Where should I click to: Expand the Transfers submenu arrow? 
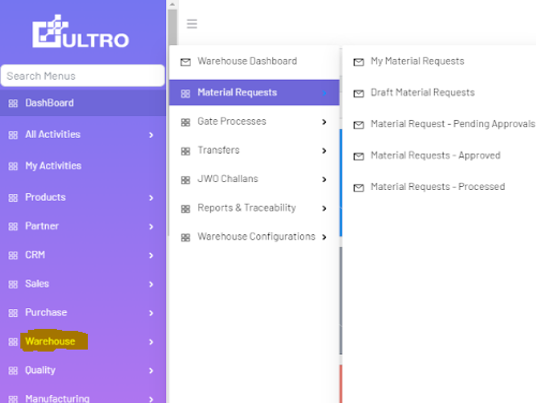point(324,151)
